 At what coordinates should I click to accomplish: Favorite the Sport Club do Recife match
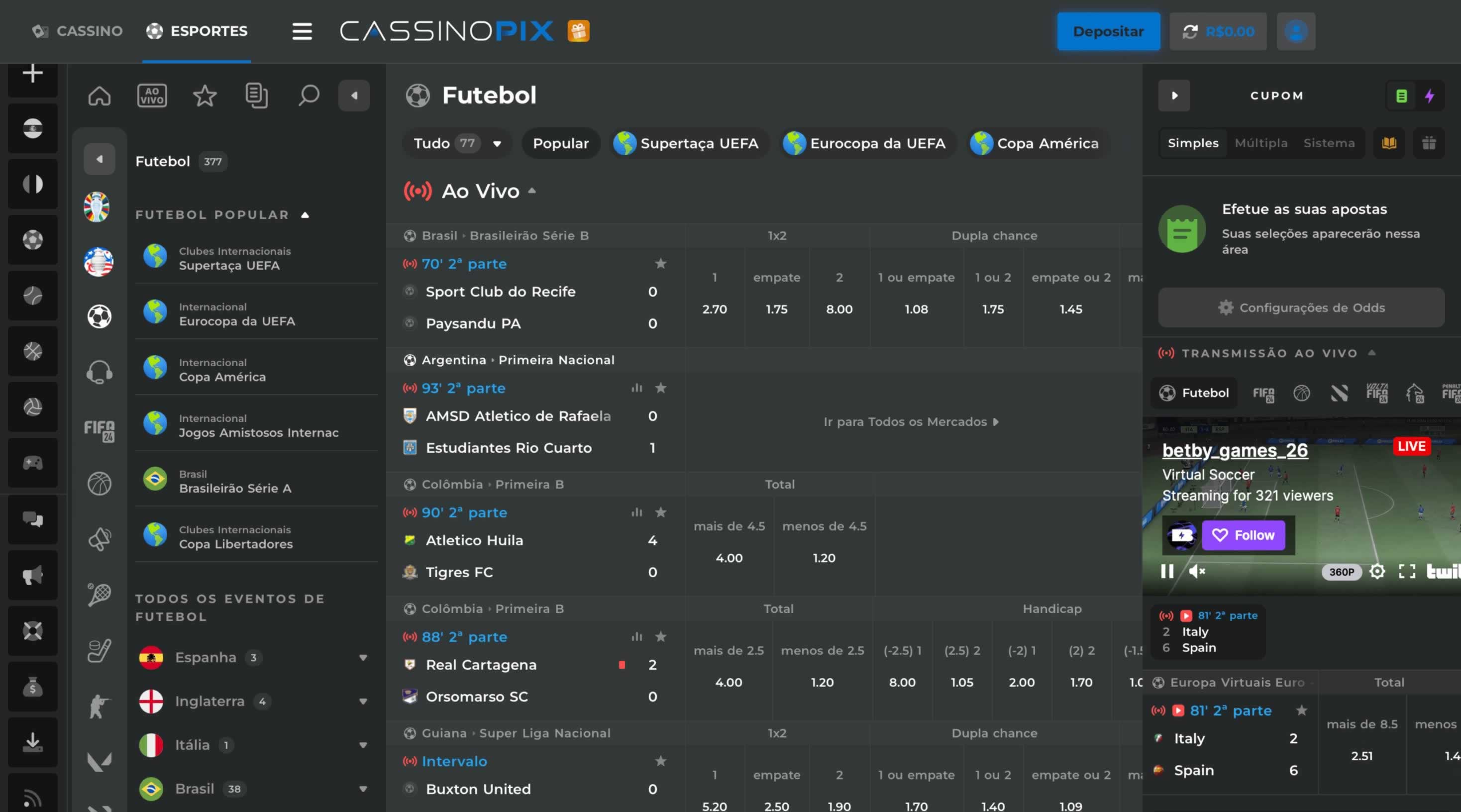click(661, 263)
